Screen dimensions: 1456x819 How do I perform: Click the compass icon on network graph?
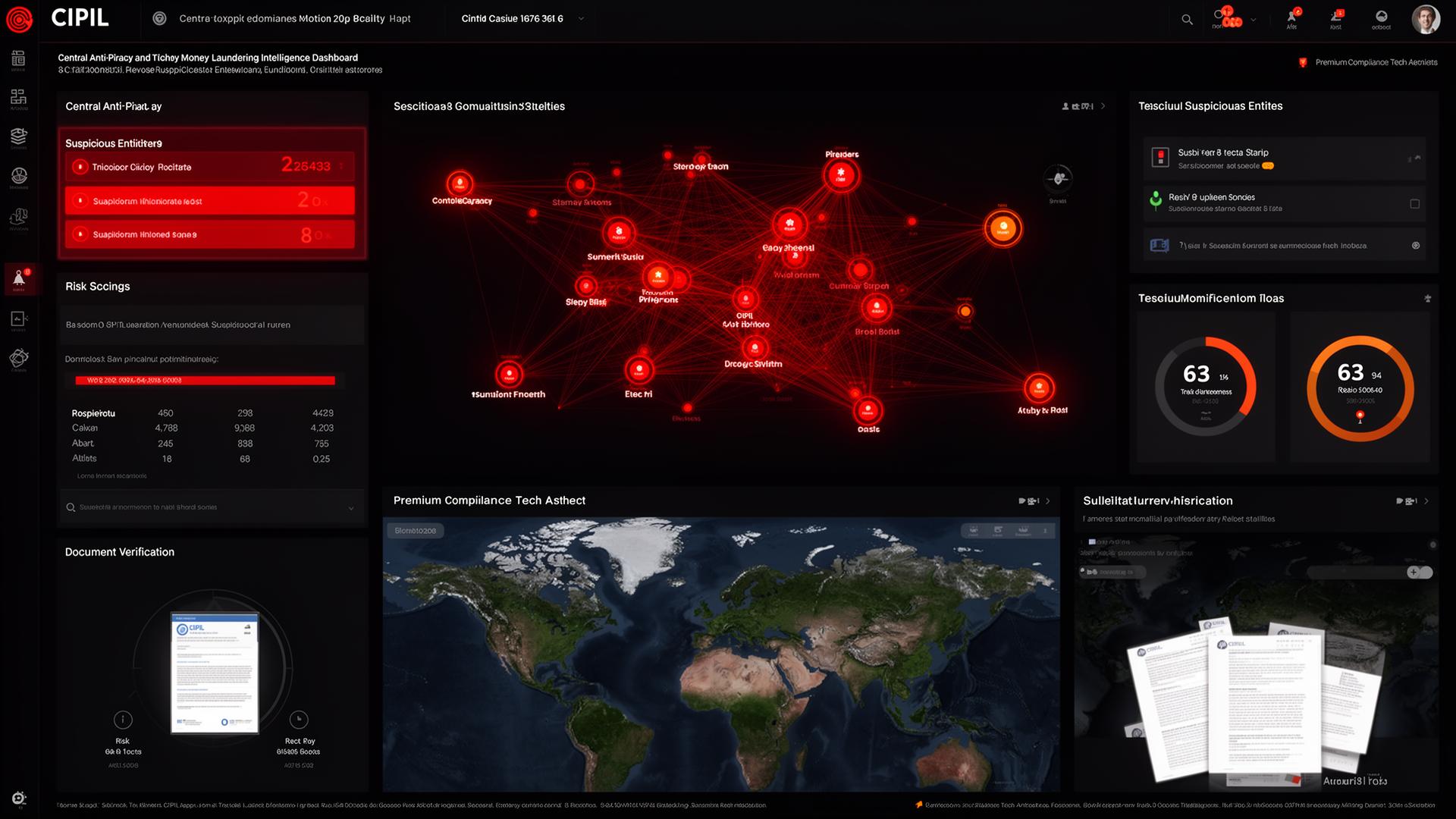coord(1058,179)
